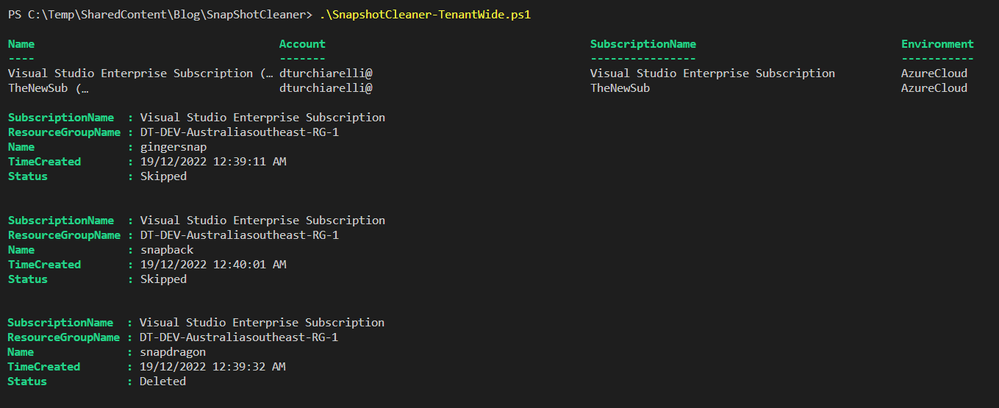The image size is (999, 408).
Task: Click the Skipped status under snapback
Action: (163, 279)
